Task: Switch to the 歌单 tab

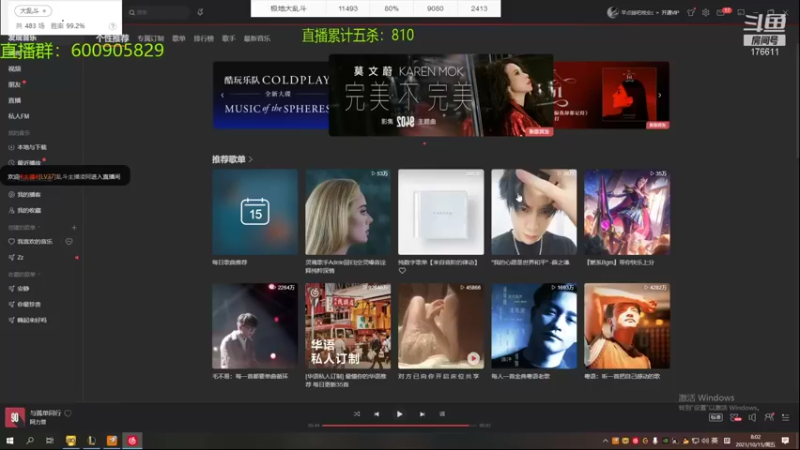Action: pyautogui.click(x=179, y=38)
